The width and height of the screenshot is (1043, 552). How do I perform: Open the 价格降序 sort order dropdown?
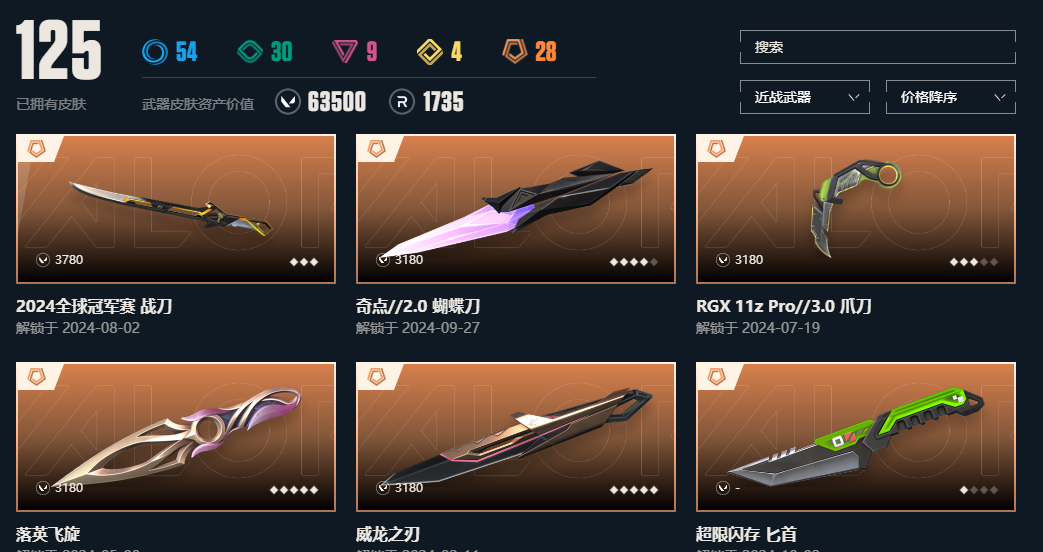coord(951,97)
